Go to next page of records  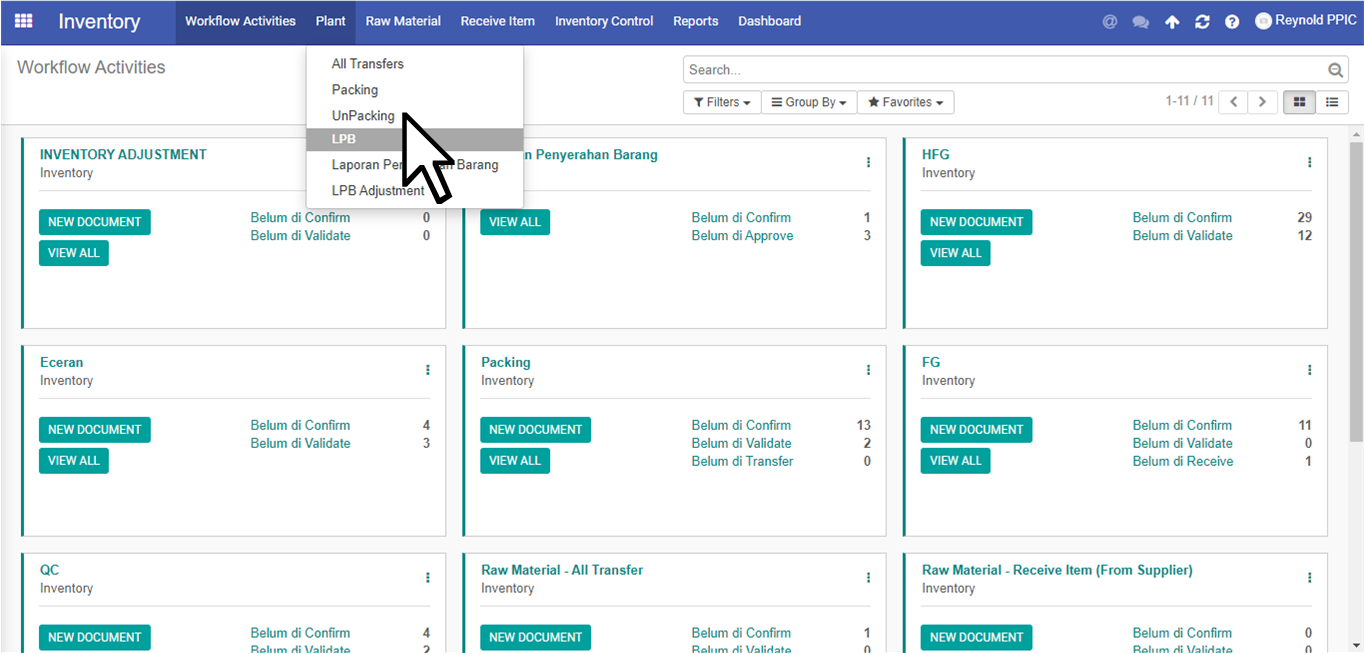point(1263,102)
